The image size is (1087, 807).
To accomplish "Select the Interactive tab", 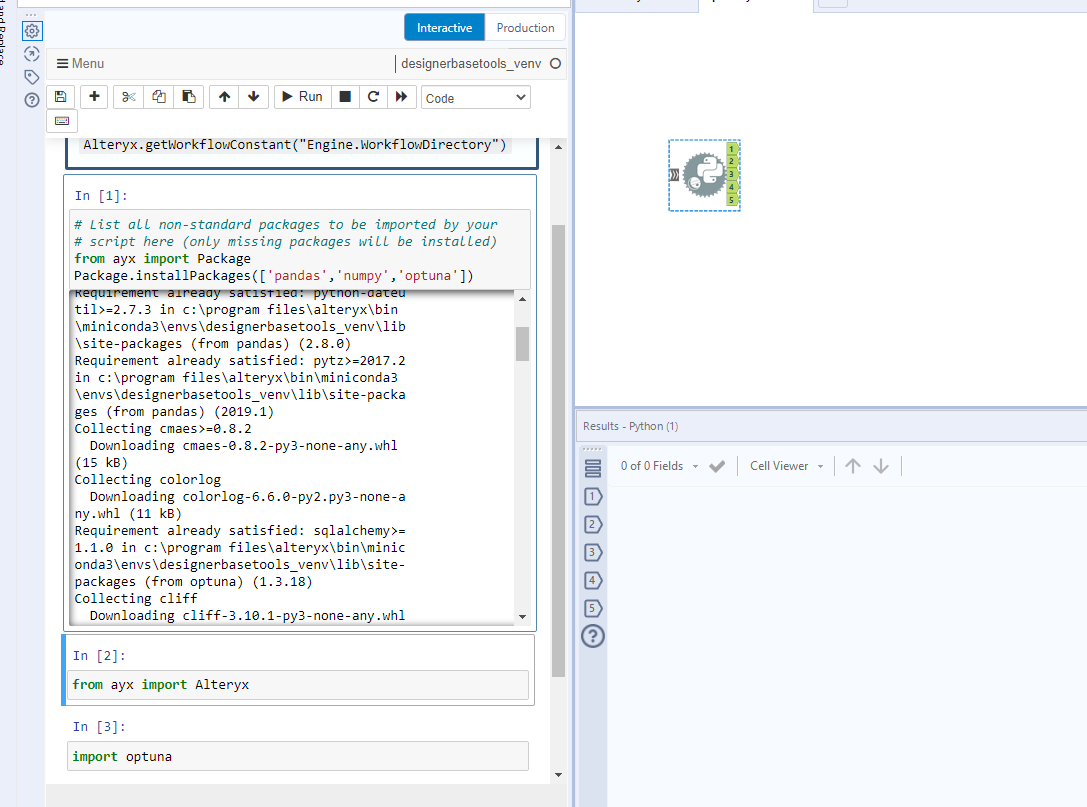I will coord(444,27).
